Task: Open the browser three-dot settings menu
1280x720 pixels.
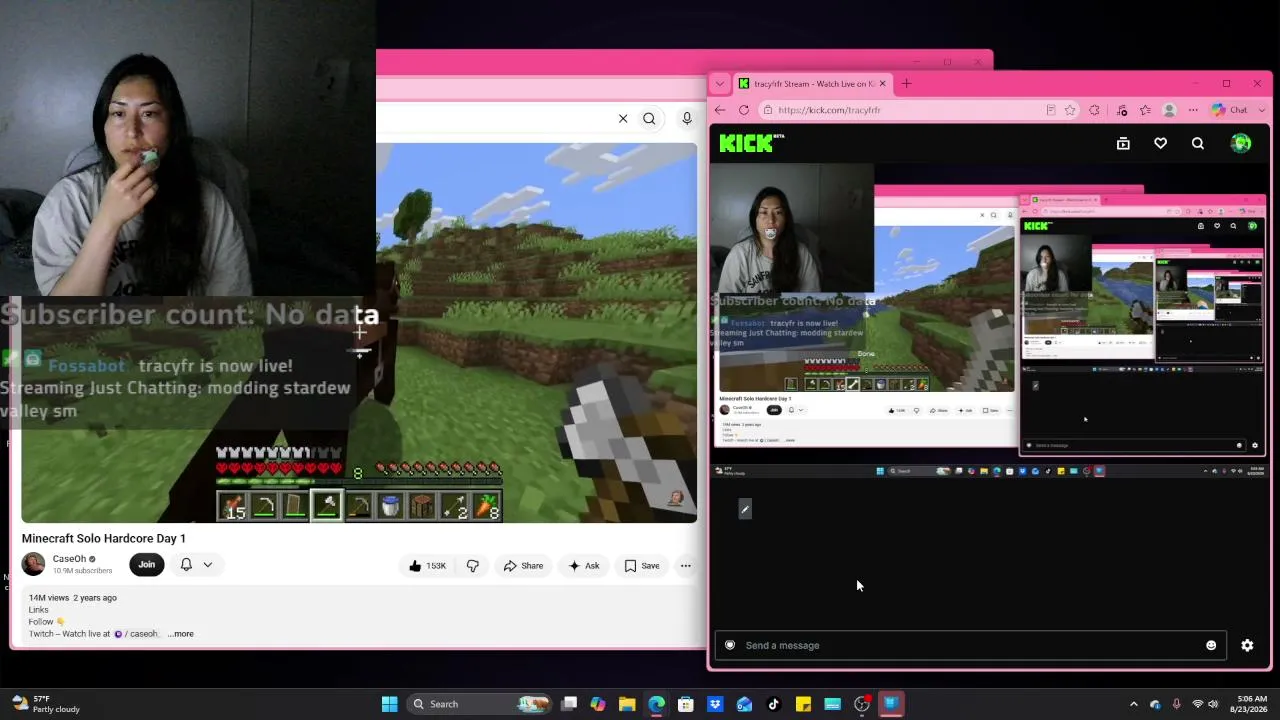Action: pos(1193,110)
